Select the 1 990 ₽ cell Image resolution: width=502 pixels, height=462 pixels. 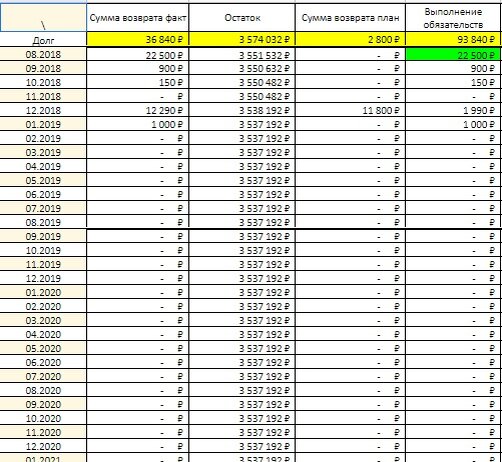coord(453,110)
